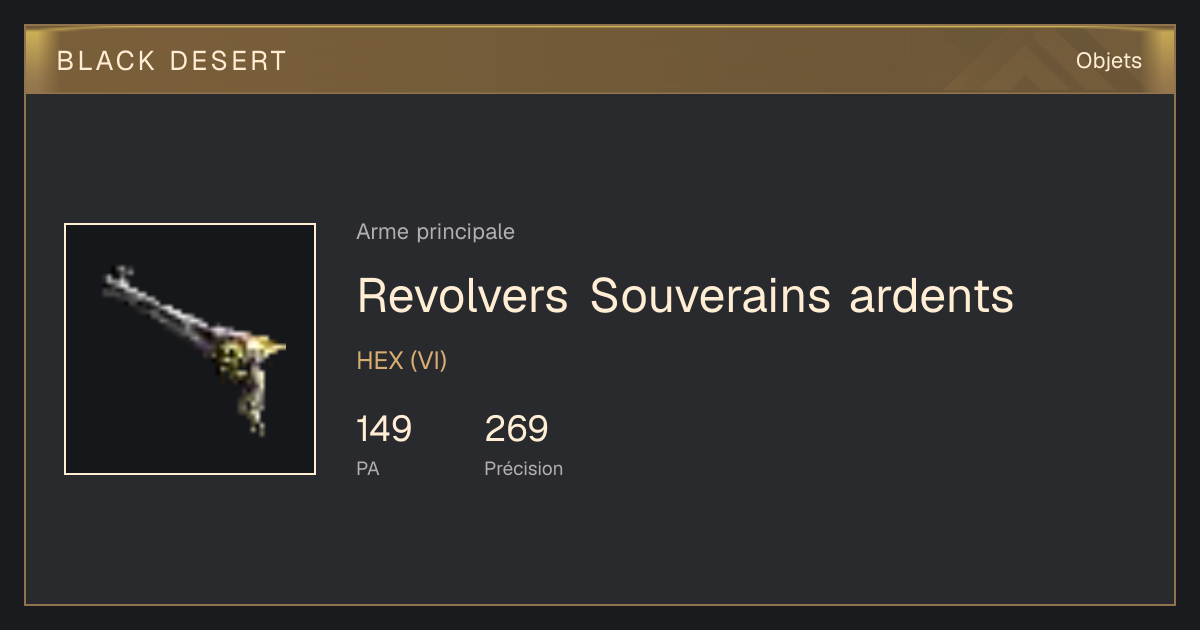Screen dimensions: 1200x630
Task: Click the empty dark card area below stats
Action: pos(600,545)
